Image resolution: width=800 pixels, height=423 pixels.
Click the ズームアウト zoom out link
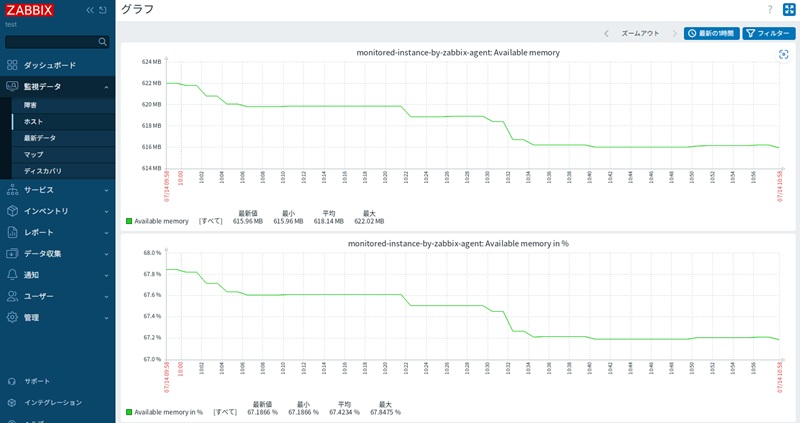point(640,33)
